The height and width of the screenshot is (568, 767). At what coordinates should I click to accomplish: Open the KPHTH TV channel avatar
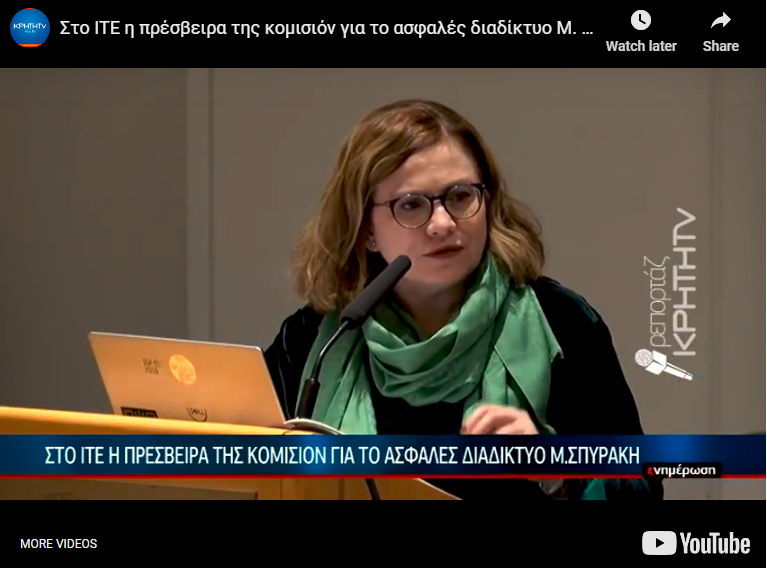click(30, 27)
